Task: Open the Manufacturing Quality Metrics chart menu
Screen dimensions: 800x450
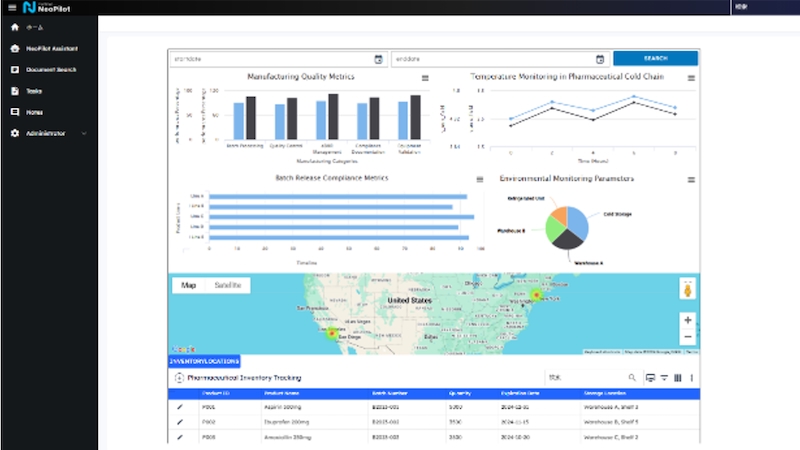Action: [426, 78]
